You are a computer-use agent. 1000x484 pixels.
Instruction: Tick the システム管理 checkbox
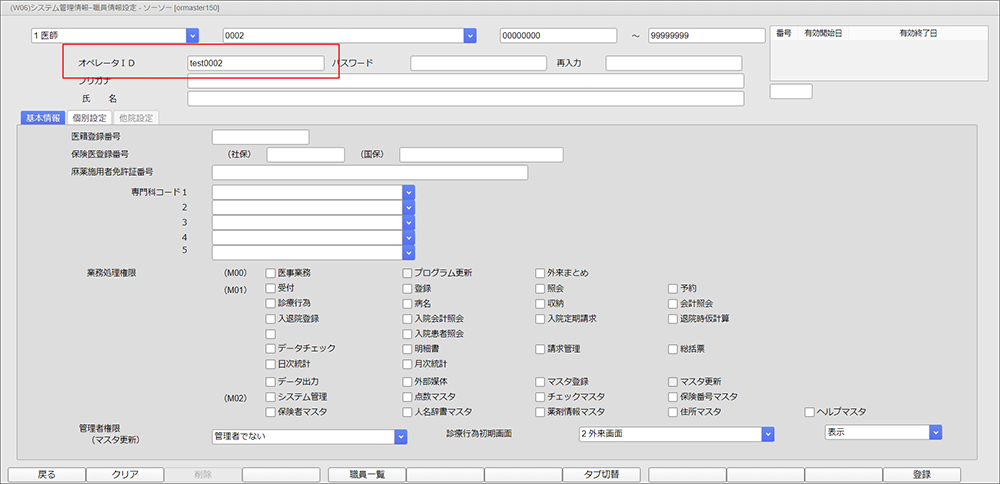[x=270, y=397]
